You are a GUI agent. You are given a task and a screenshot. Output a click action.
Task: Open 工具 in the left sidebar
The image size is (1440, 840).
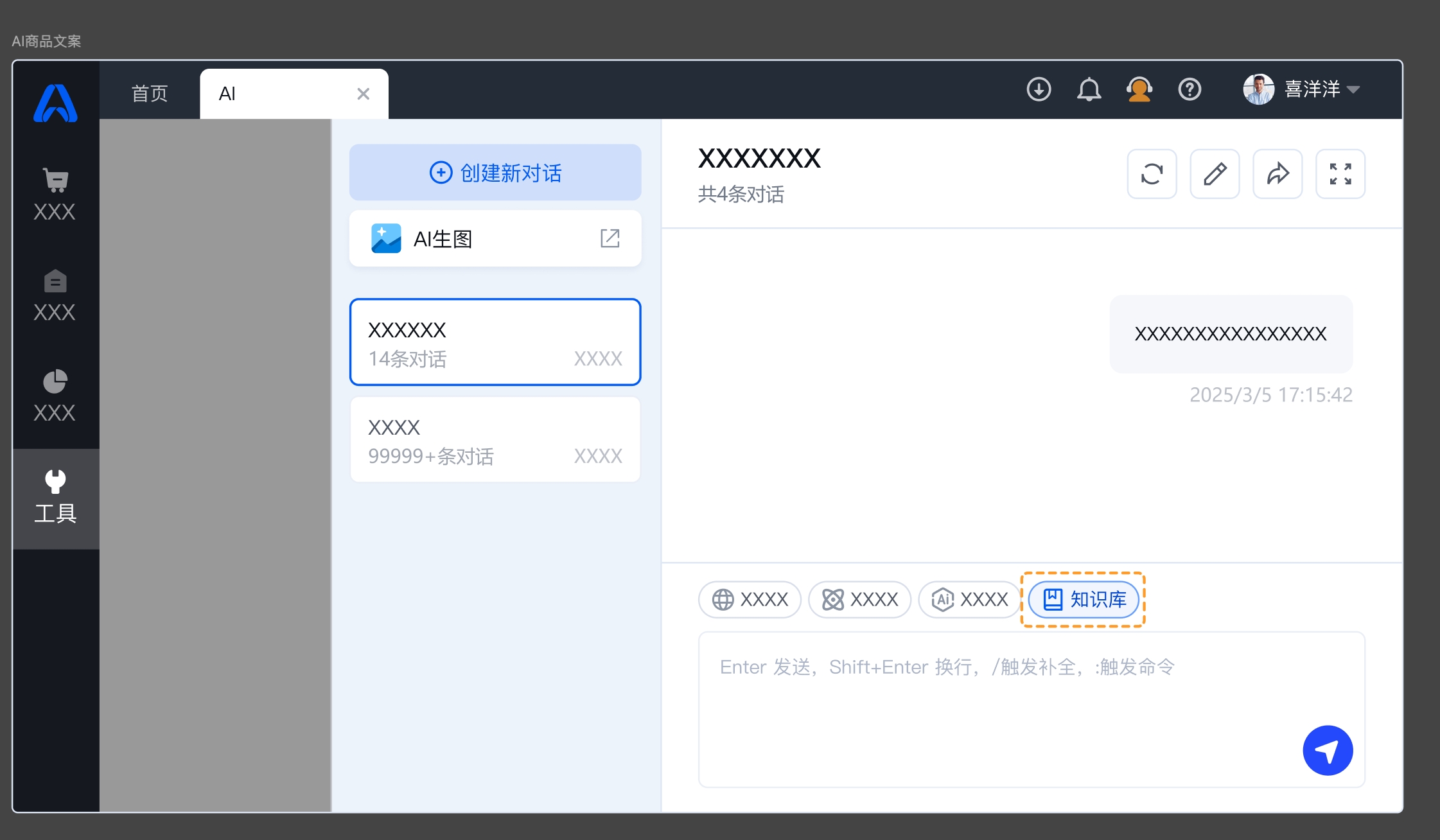click(55, 498)
